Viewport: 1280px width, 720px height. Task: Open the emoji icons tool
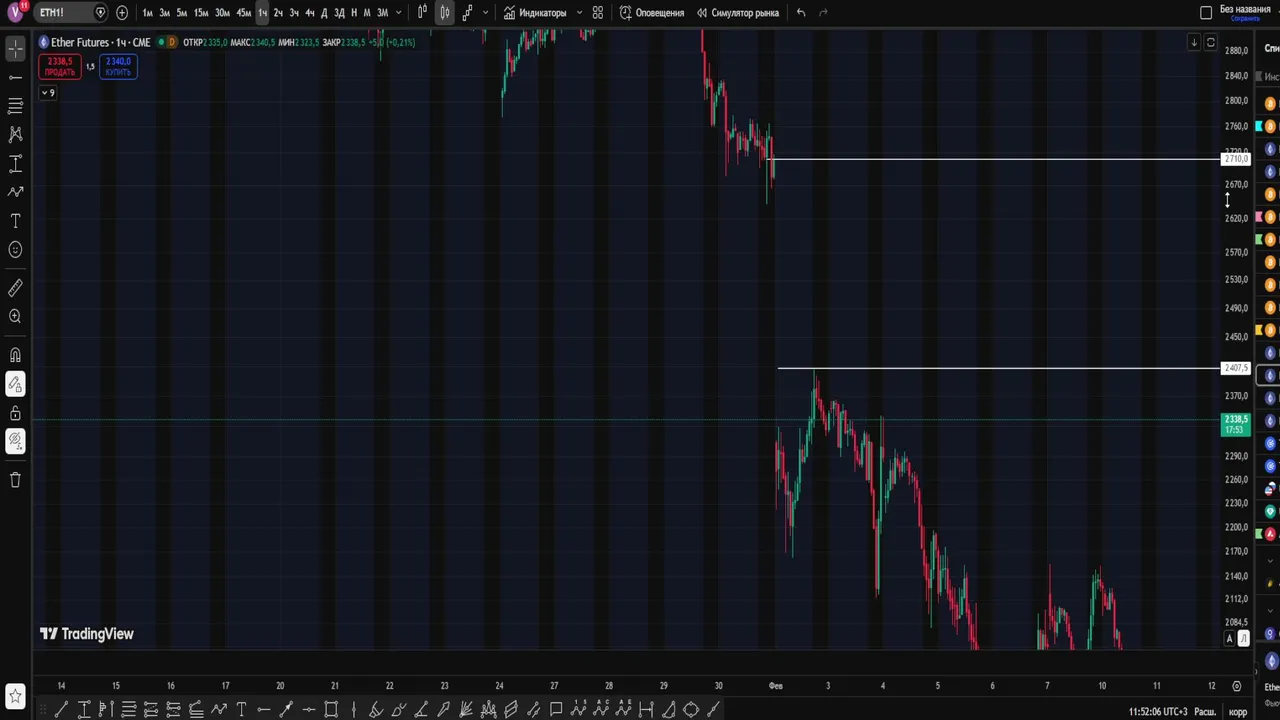(15, 250)
